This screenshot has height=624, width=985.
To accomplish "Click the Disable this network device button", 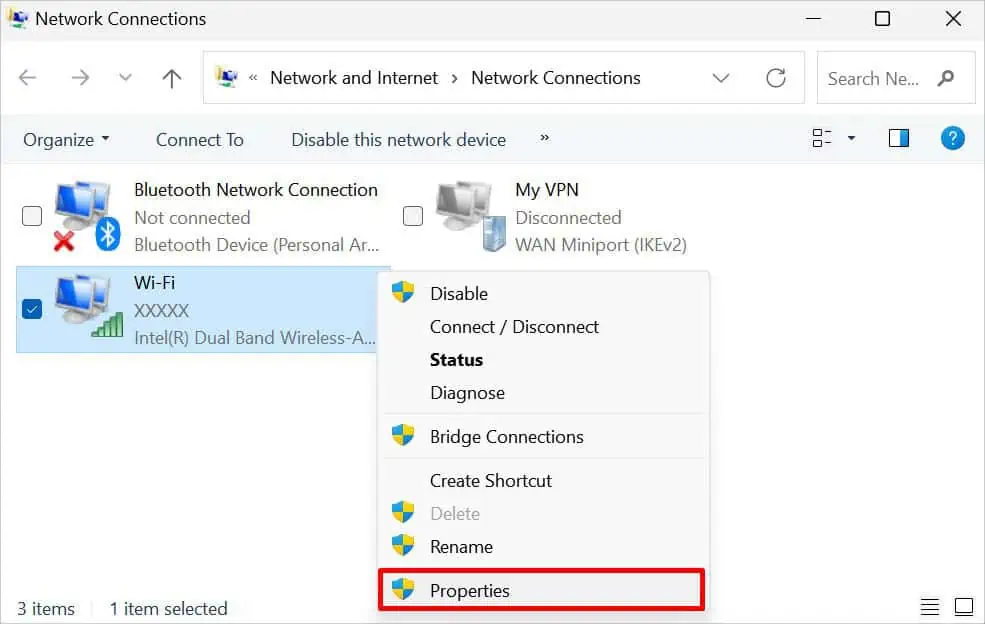I will pos(397,139).
